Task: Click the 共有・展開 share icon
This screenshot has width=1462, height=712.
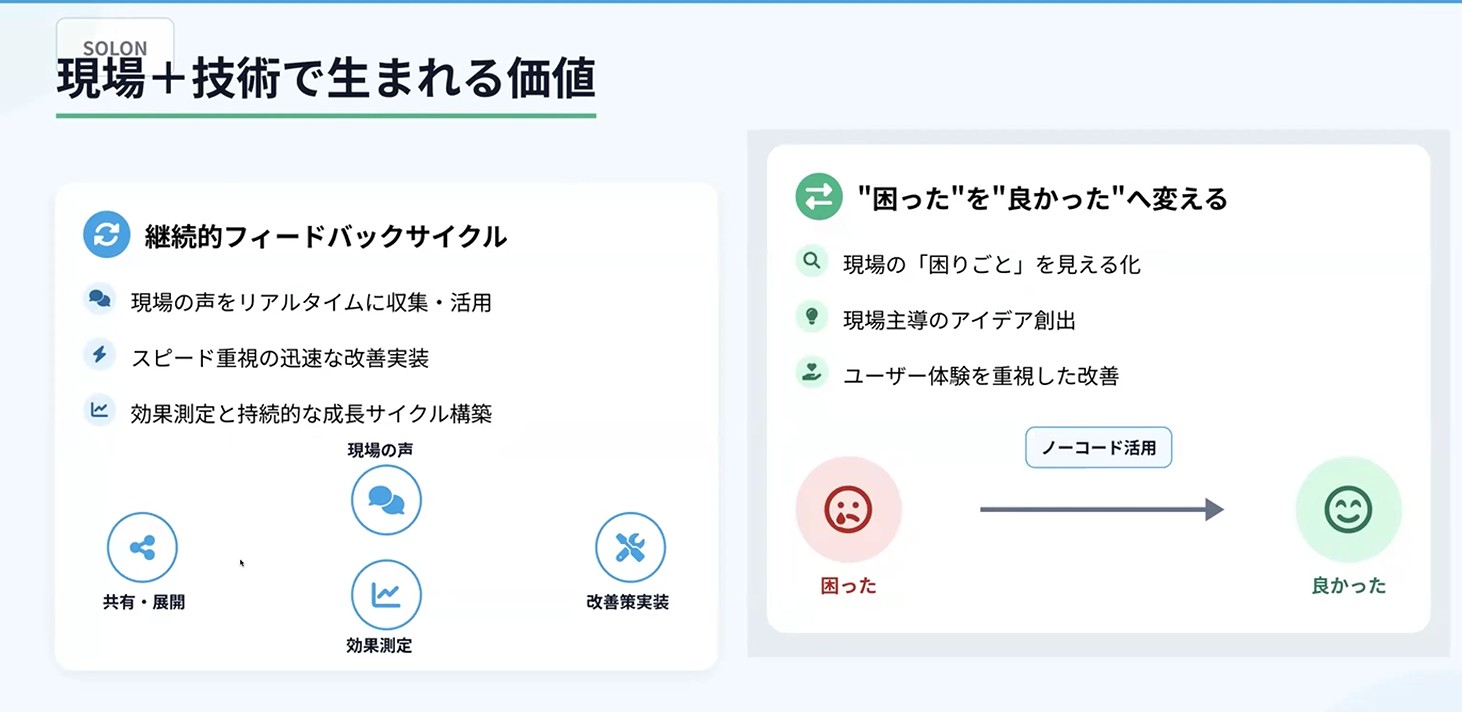Action: point(142,547)
